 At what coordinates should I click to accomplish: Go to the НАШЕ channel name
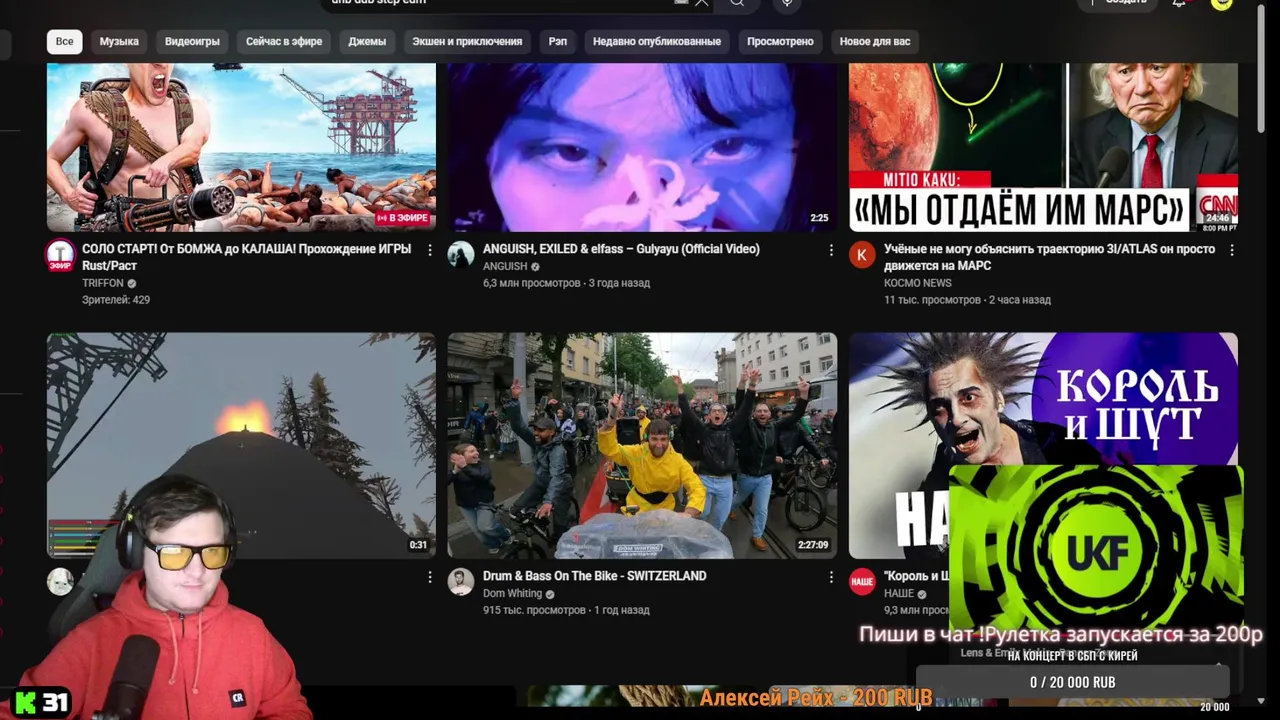(899, 594)
